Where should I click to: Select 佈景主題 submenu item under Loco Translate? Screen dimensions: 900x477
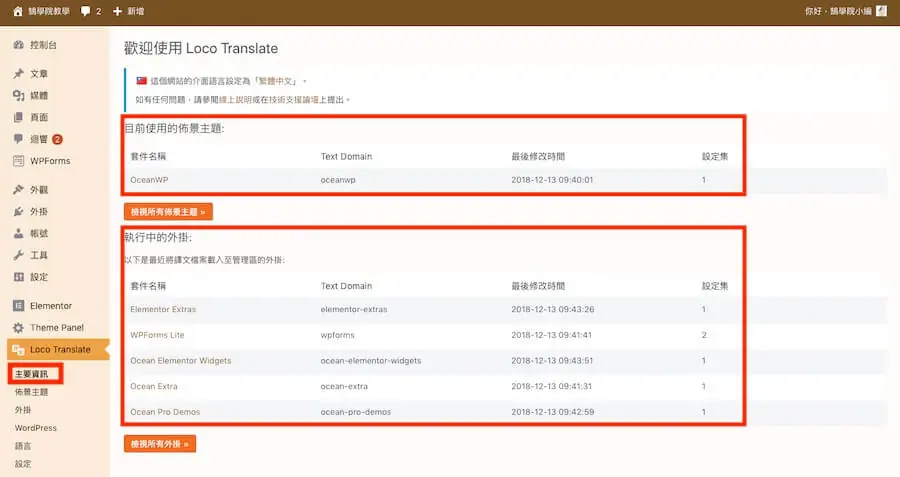pyautogui.click(x=32, y=392)
